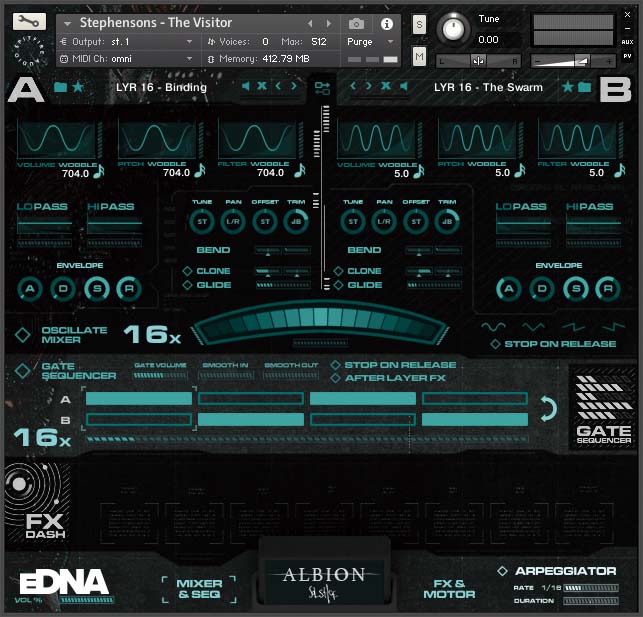The height and width of the screenshot is (617, 643).
Task: Open the wrench settings icon
Action: point(29,21)
